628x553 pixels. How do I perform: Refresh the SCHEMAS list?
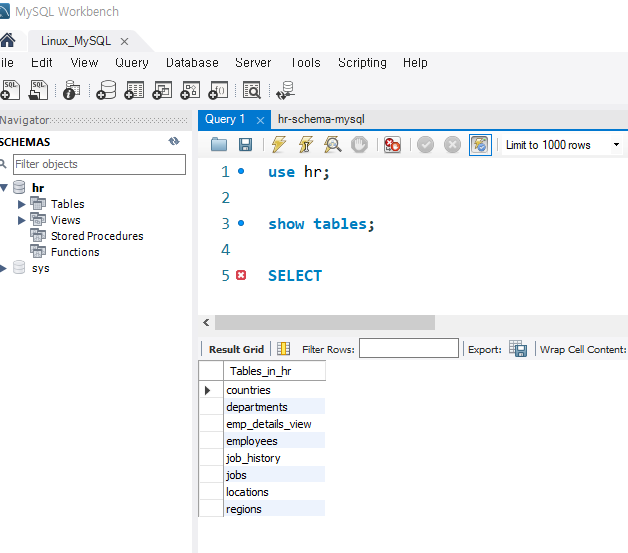[174, 141]
